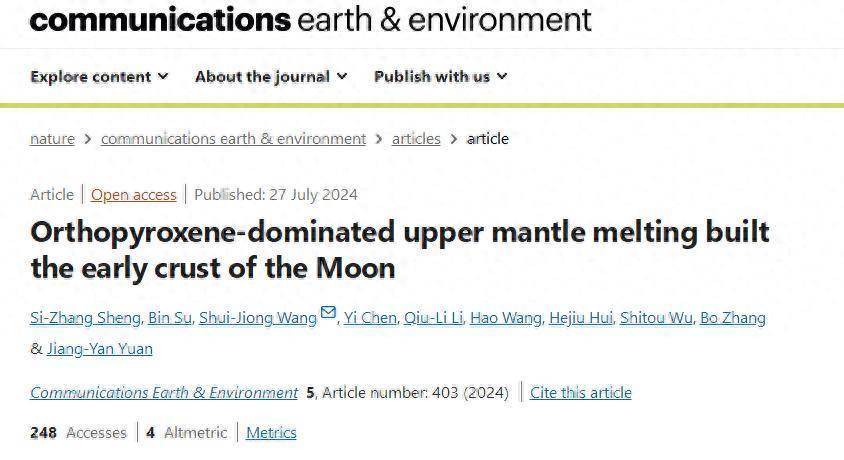844x460 pixels.
Task: Click author Jiang-Yan Yuan
Action: point(100,349)
